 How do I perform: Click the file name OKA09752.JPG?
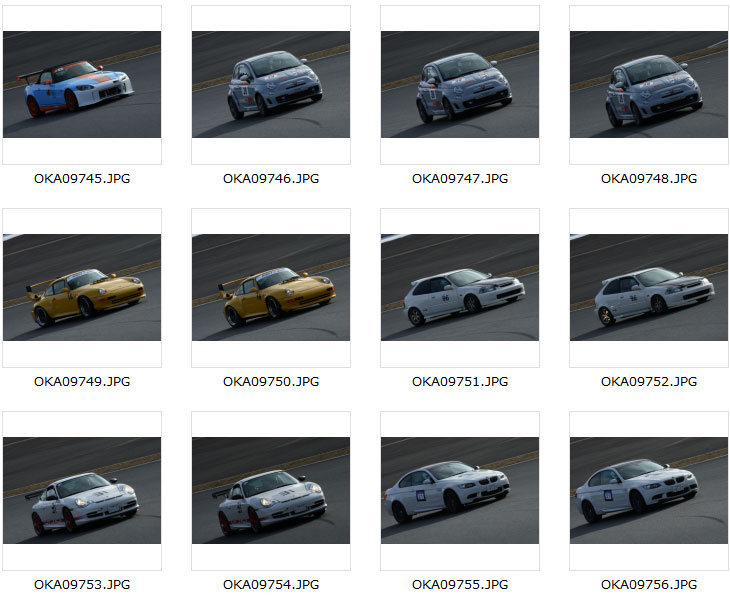pyautogui.click(x=649, y=382)
